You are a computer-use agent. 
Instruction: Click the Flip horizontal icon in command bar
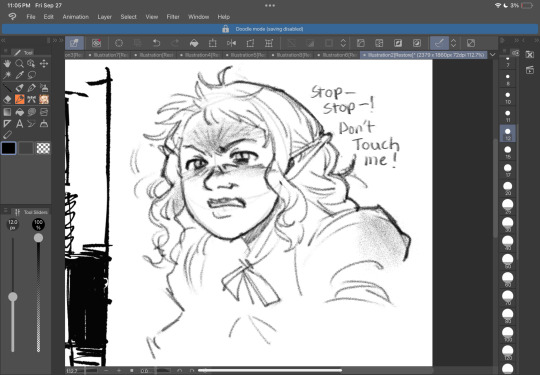click(x=231, y=43)
